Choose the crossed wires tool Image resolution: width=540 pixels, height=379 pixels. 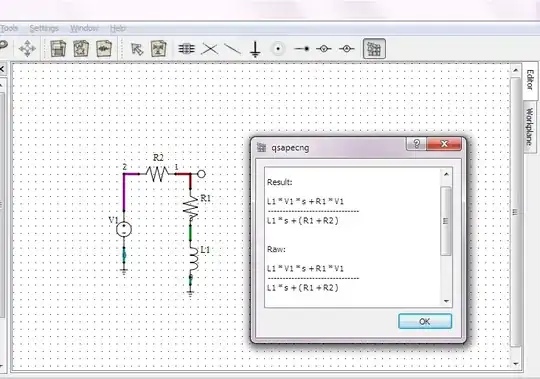pos(210,49)
